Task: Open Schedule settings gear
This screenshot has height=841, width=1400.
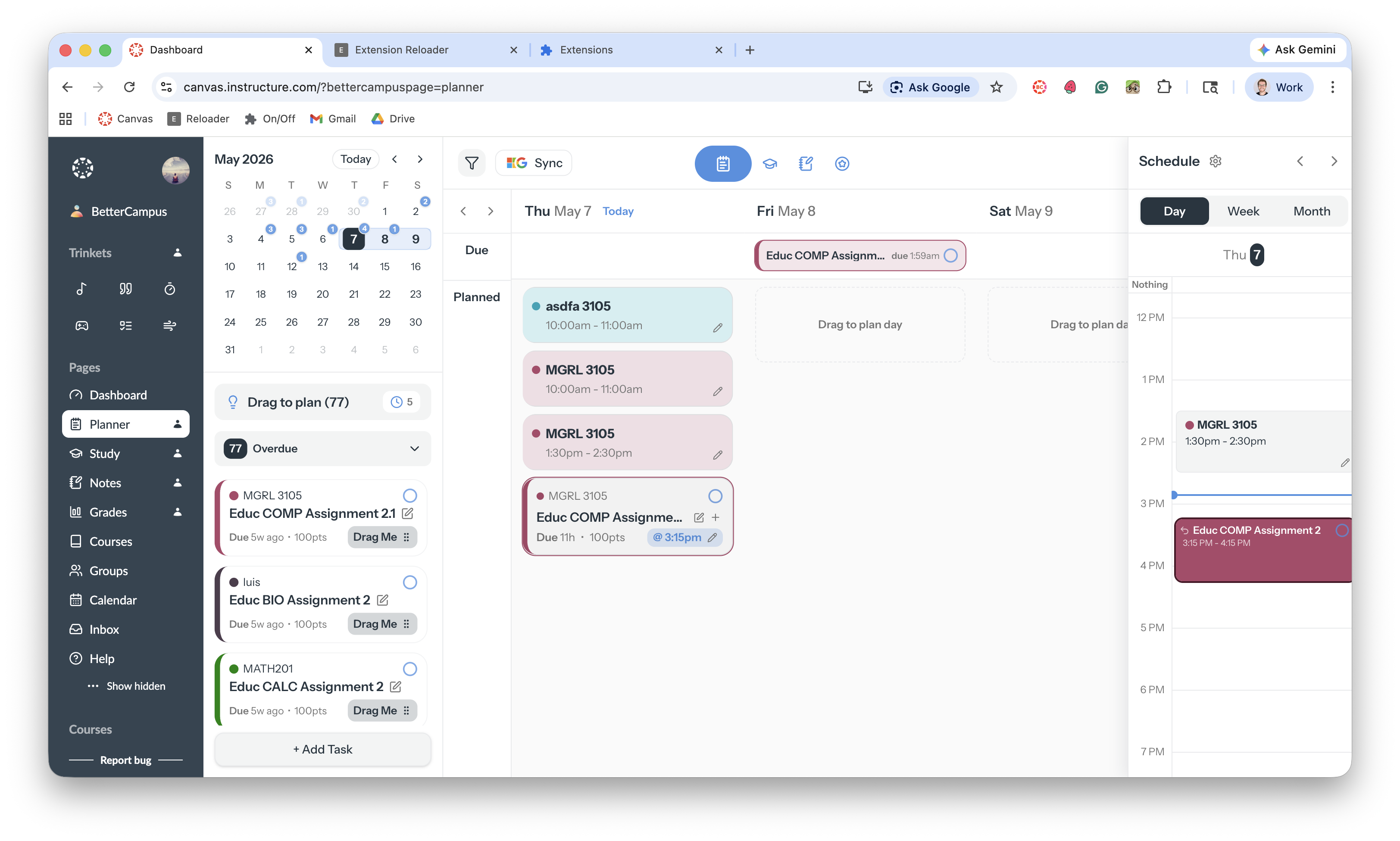Action: (x=1215, y=162)
